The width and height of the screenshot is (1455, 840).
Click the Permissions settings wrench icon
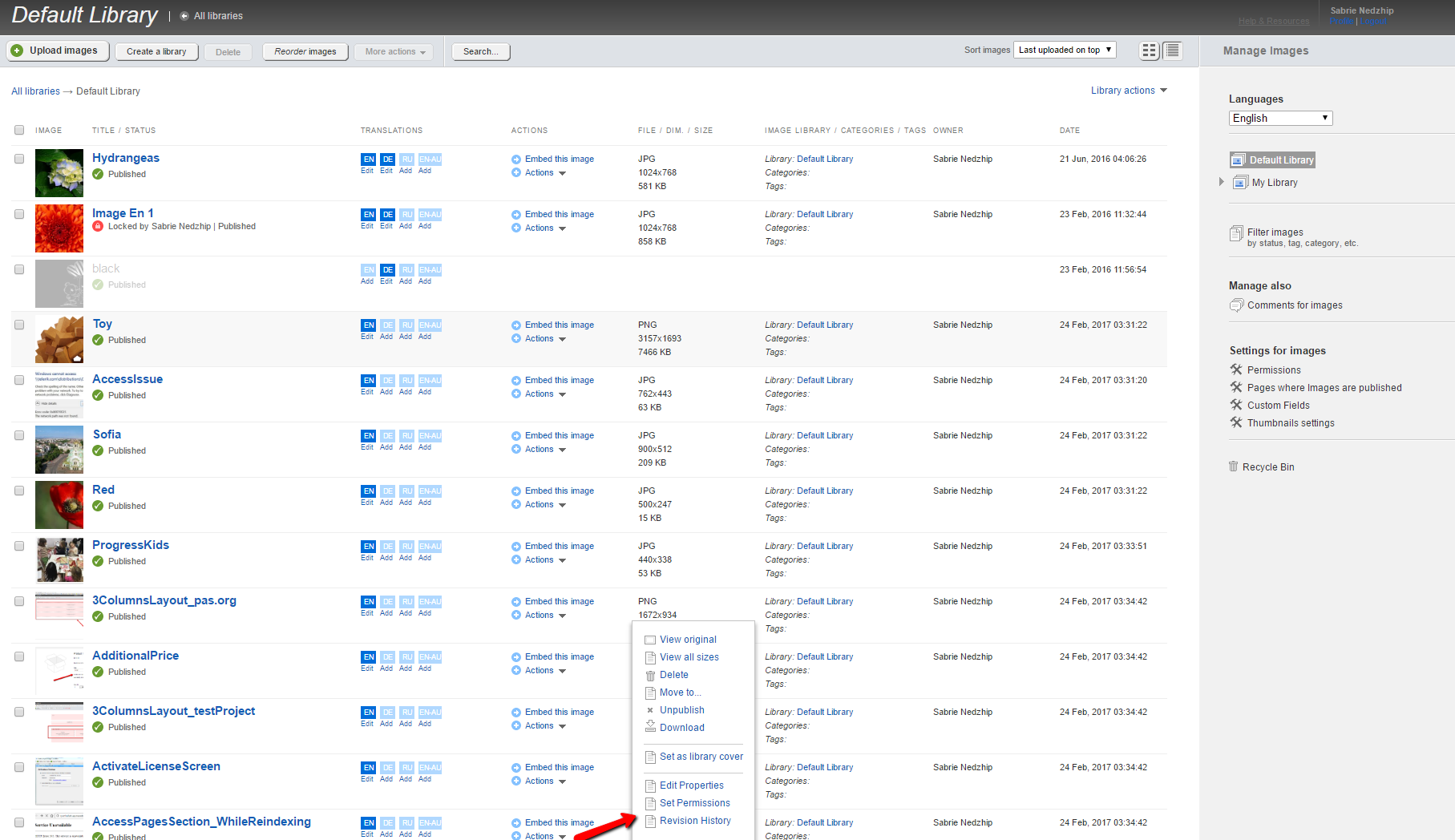tap(1236, 370)
